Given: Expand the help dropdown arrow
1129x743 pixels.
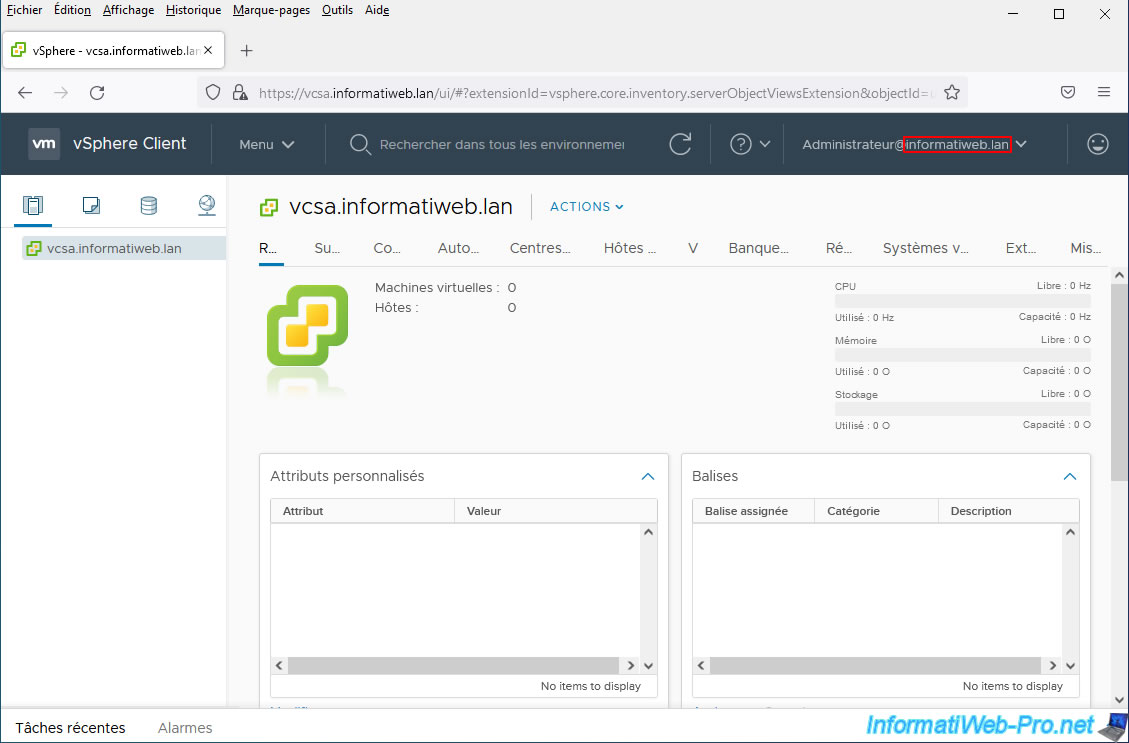Looking at the screenshot, I should [765, 144].
